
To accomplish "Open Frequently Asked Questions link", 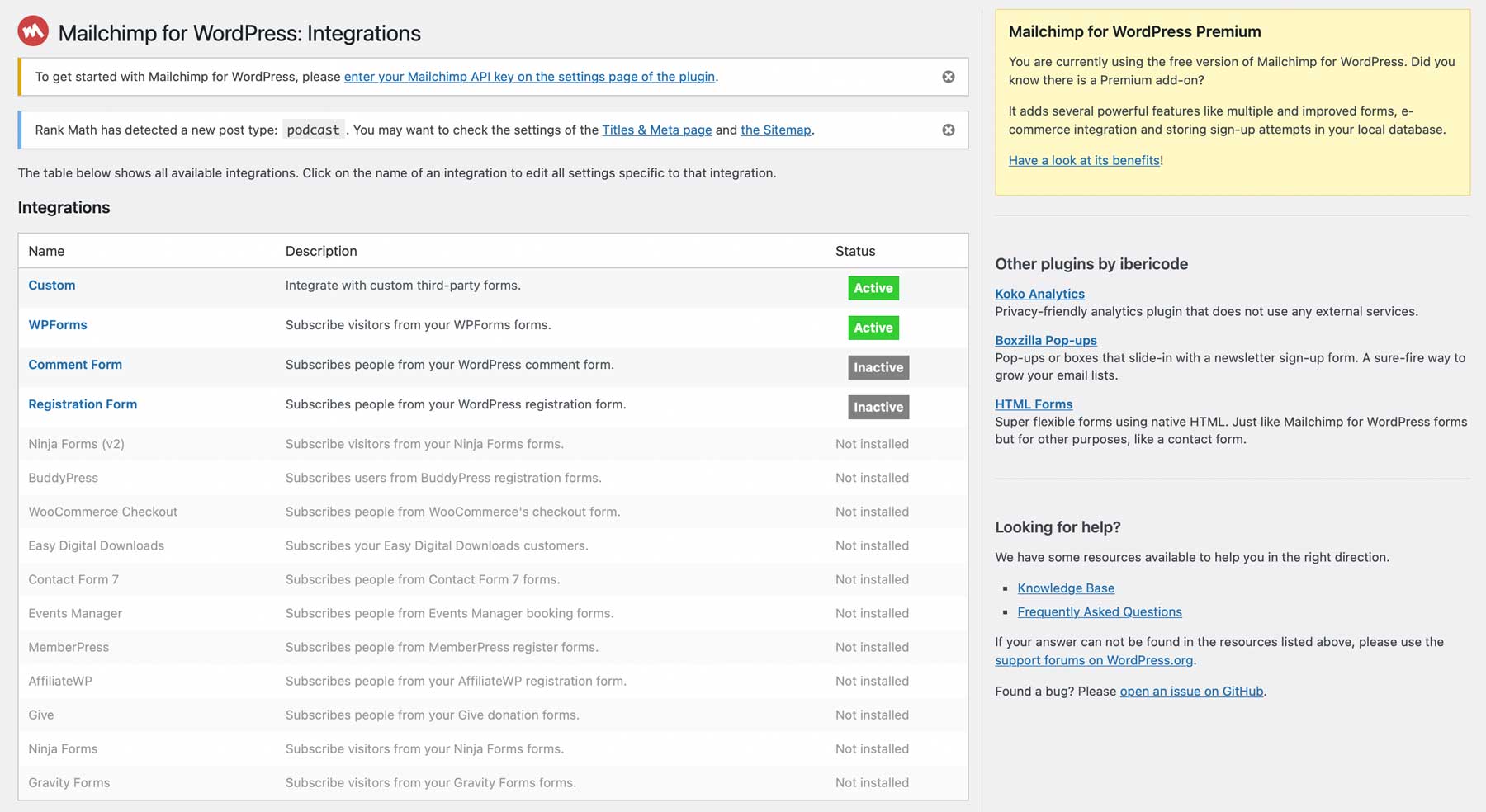I will (x=1100, y=612).
